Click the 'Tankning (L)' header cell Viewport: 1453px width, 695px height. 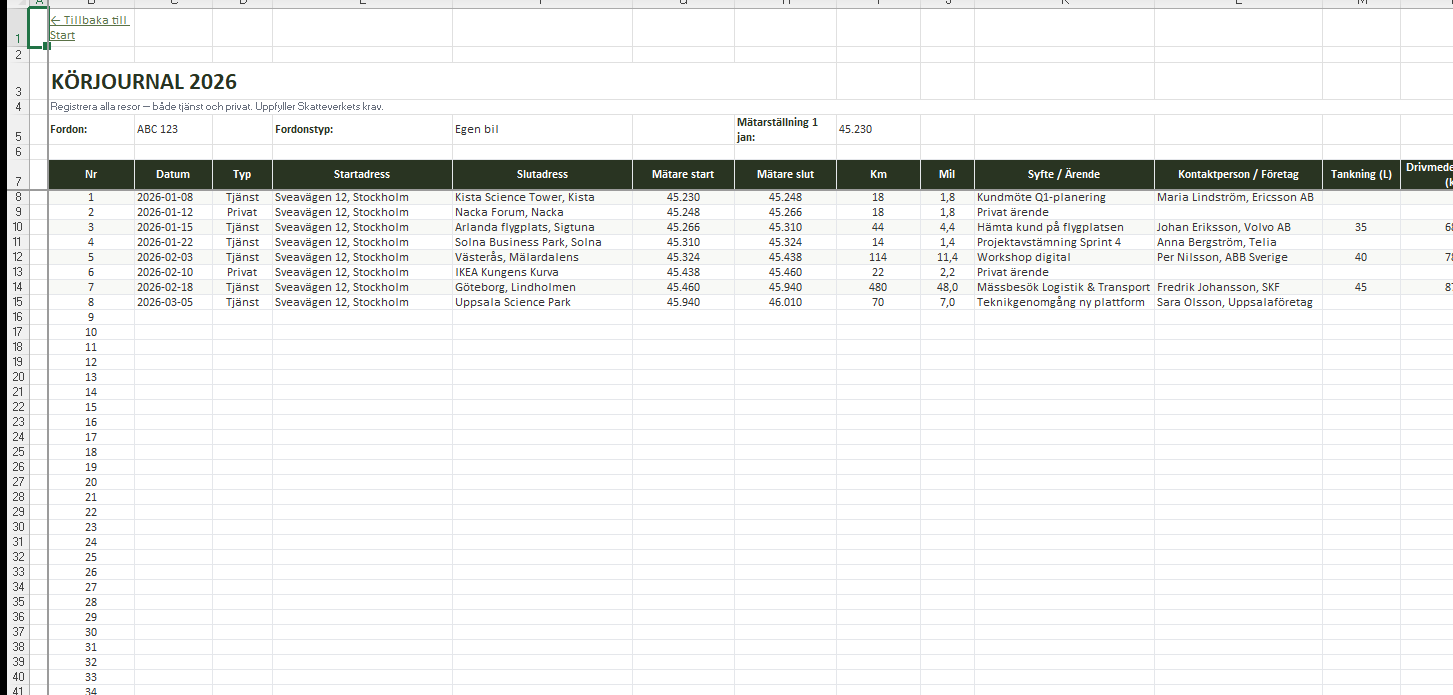[1361, 174]
